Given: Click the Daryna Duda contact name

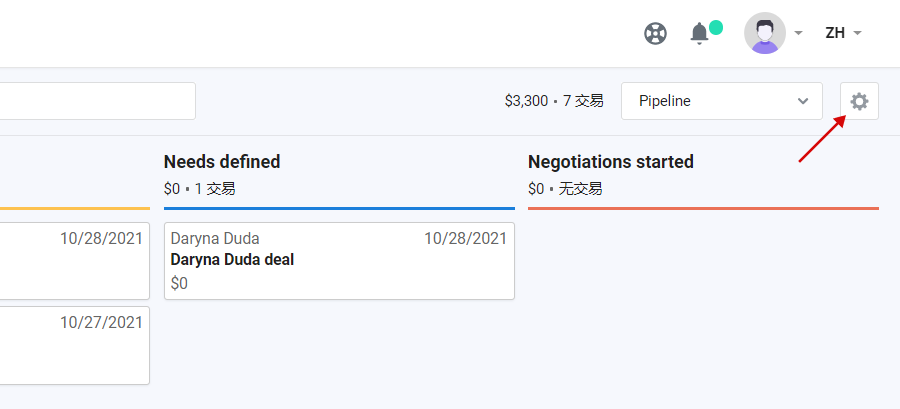Looking at the screenshot, I should click(215, 239).
